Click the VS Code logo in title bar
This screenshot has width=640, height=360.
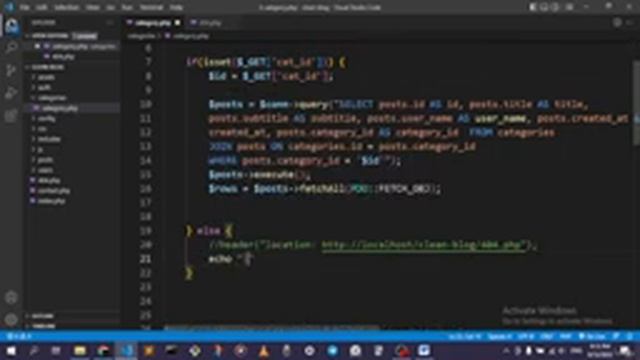(9, 7)
